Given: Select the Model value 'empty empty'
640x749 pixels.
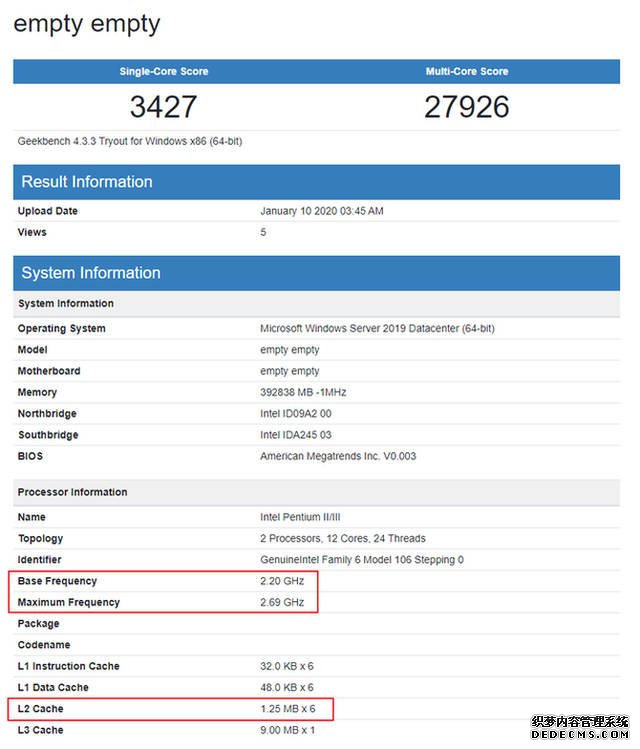Looking at the screenshot, I should (x=289, y=350).
